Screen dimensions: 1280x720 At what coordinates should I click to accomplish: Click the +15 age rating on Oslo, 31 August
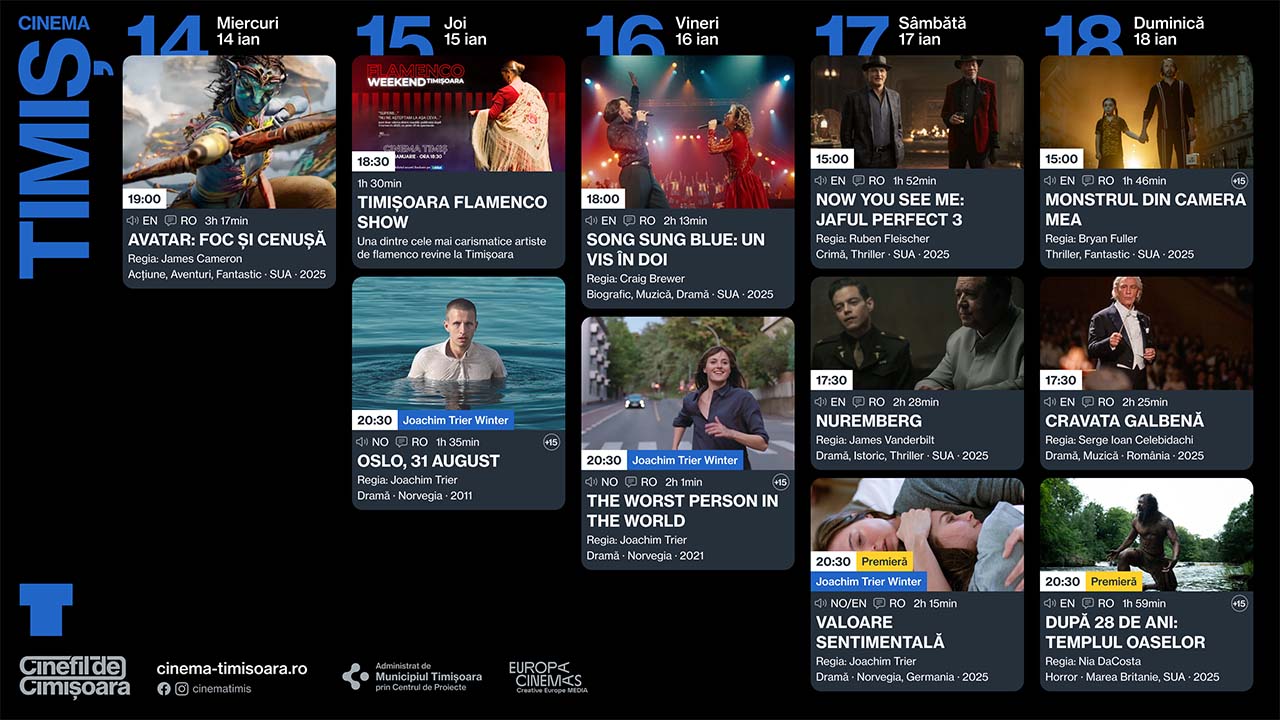(551, 442)
